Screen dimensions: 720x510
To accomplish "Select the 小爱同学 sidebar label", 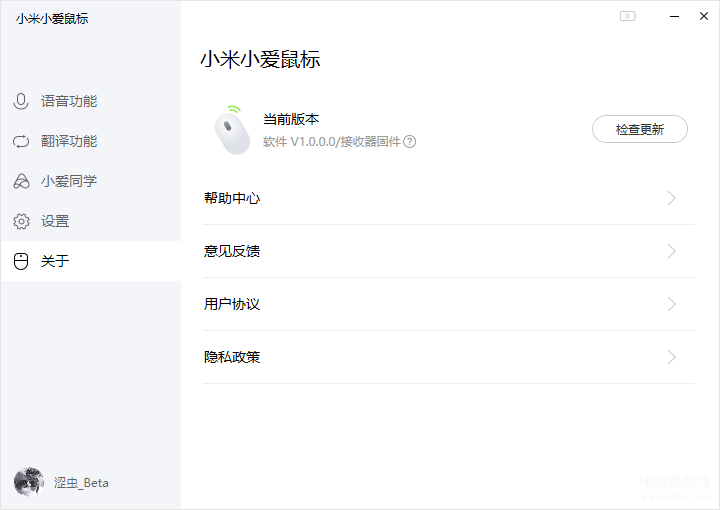I will pyautogui.click(x=69, y=181).
